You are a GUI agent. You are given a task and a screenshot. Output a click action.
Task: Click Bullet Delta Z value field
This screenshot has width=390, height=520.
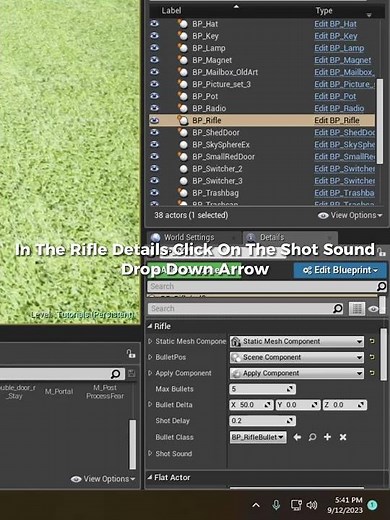point(345,405)
